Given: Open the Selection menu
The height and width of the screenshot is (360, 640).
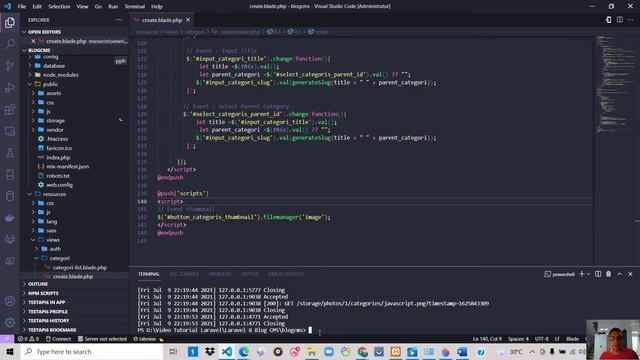Looking at the screenshot, I should 59,6.
